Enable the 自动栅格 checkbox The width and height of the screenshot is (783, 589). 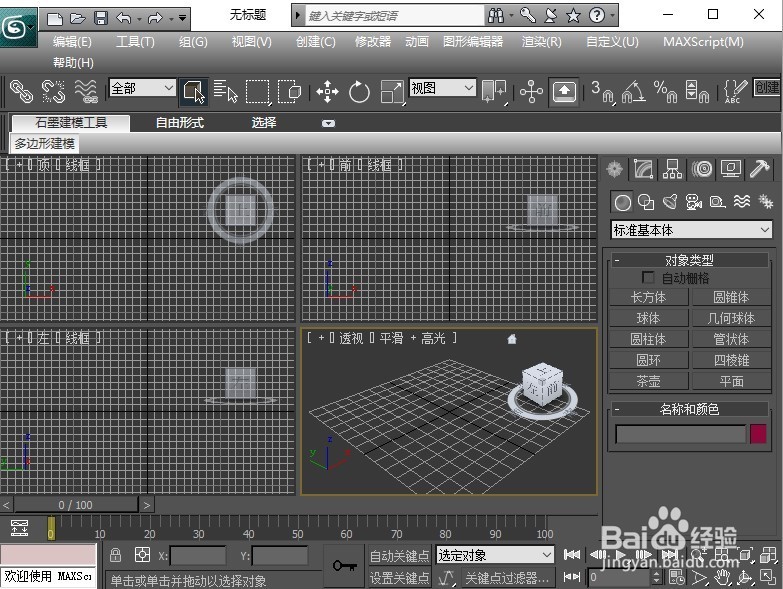click(x=648, y=278)
